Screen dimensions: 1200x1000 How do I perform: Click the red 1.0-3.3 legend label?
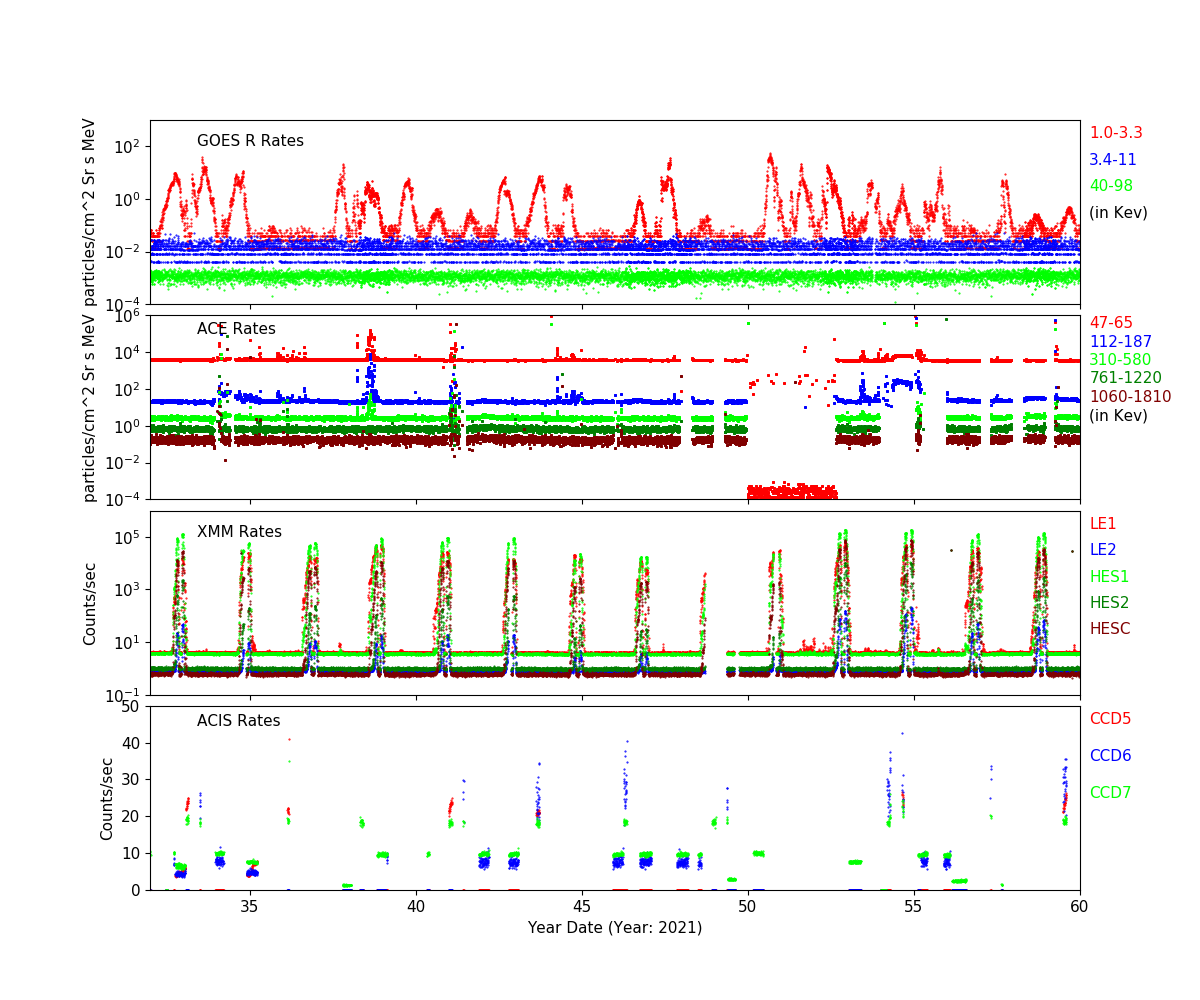(1115, 133)
